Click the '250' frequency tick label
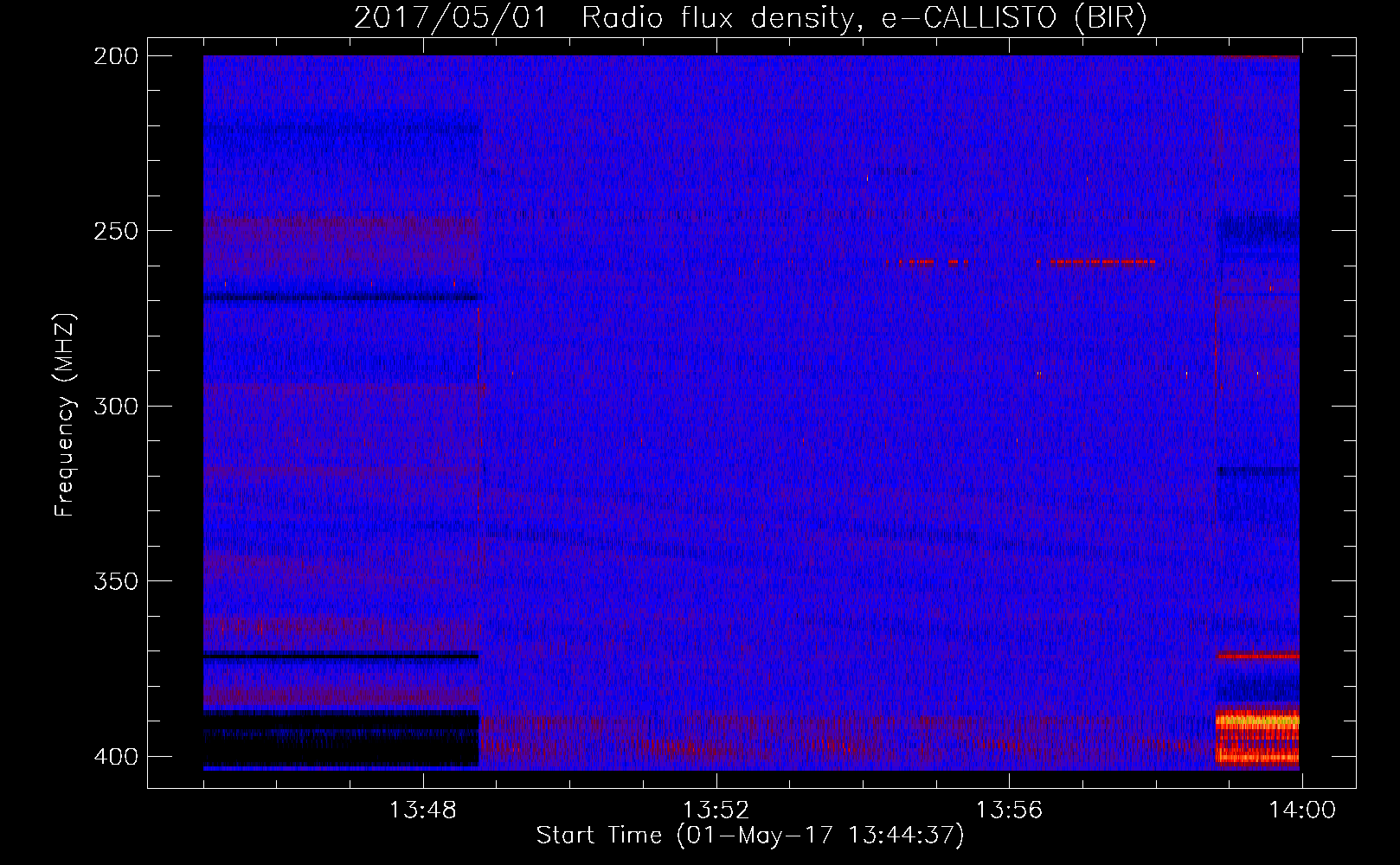 [116, 231]
